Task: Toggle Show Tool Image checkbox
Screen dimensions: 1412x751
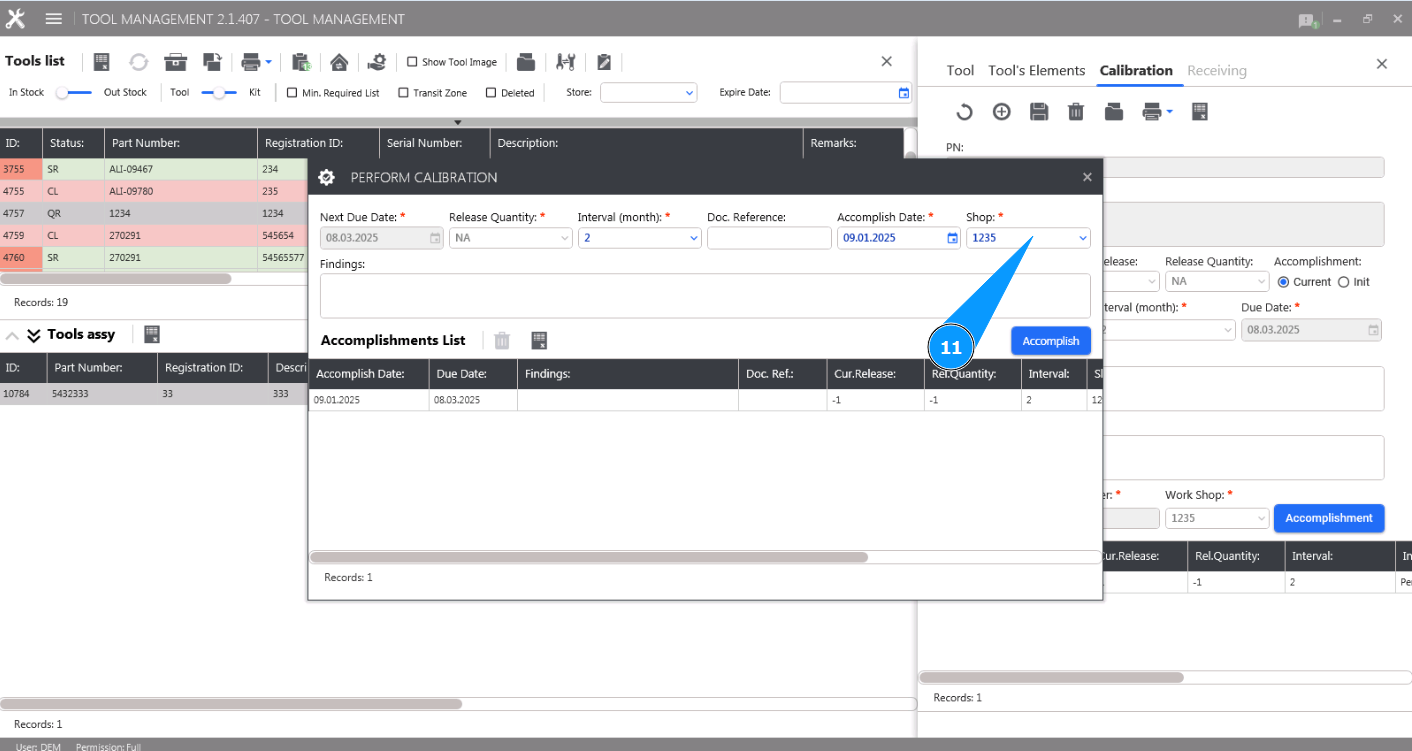Action: pos(412,62)
